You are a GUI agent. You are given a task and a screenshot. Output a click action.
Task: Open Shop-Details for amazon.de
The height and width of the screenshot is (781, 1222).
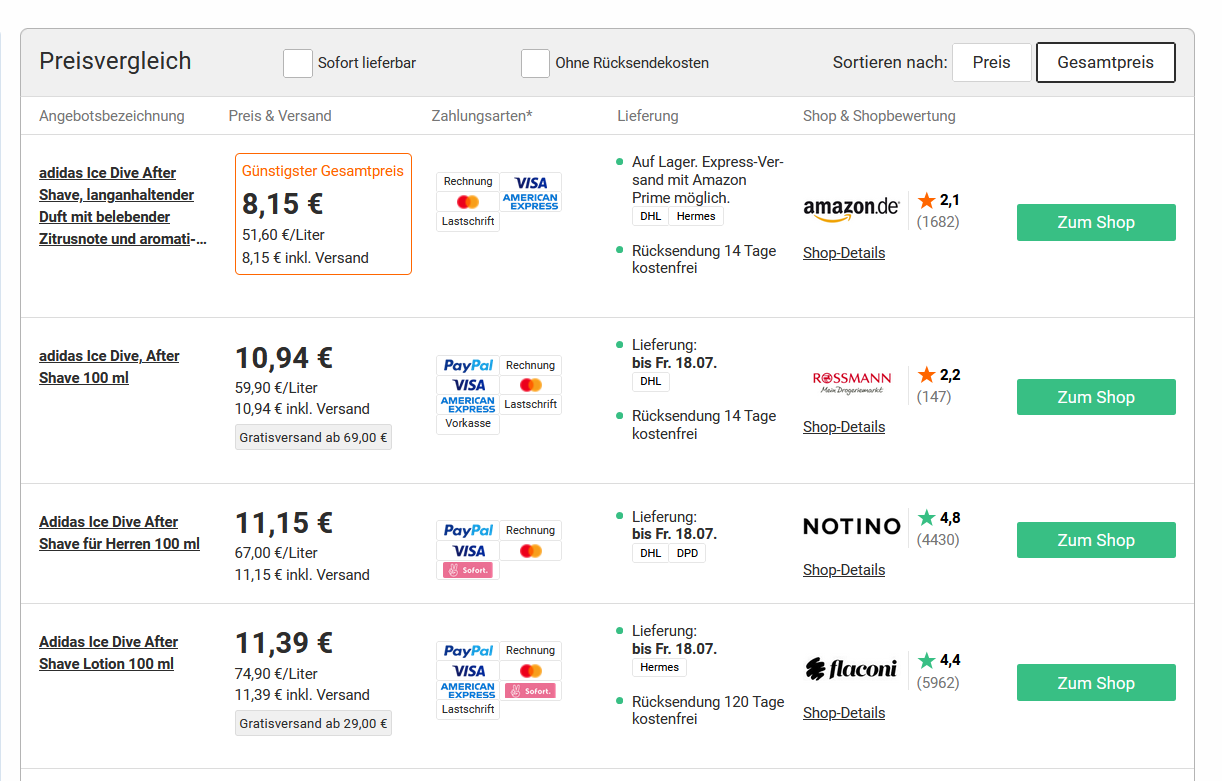(x=844, y=253)
